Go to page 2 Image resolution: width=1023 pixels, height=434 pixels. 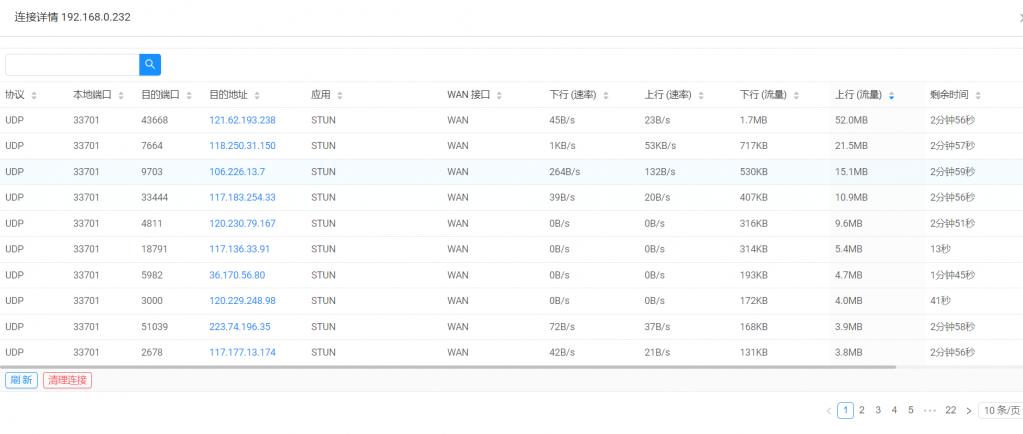[x=861, y=410]
